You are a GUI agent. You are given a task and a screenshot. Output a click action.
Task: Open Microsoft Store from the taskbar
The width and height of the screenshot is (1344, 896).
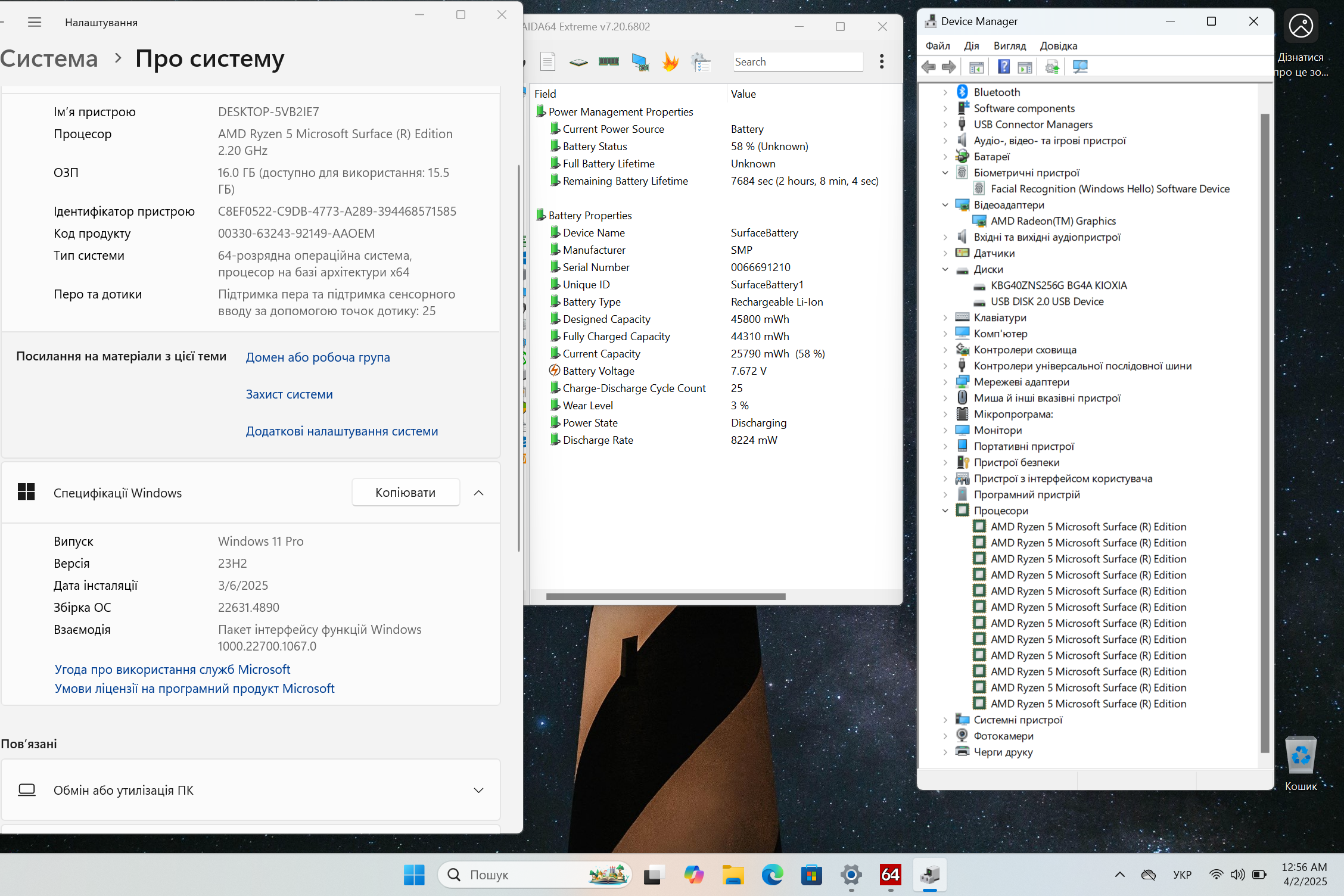pyautogui.click(x=811, y=875)
